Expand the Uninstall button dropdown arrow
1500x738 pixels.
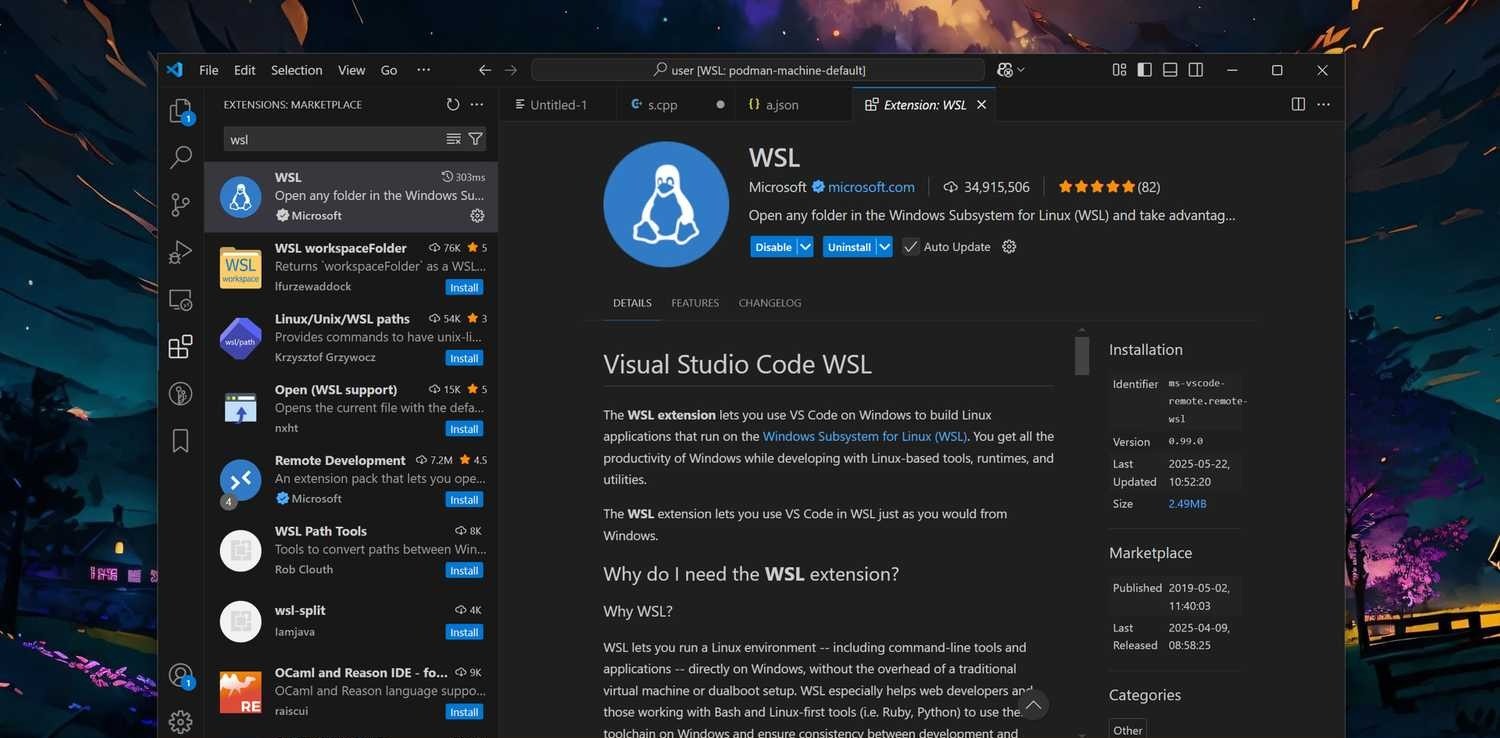point(884,247)
